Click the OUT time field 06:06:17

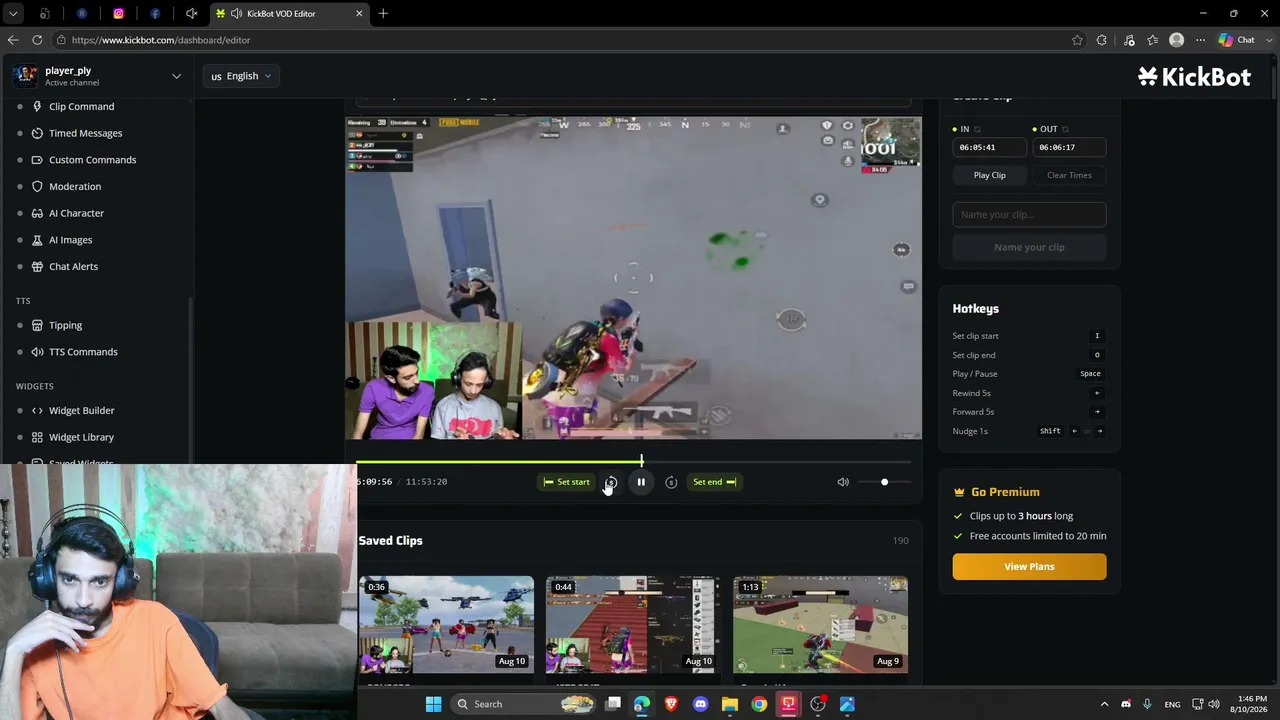[x=1069, y=147]
